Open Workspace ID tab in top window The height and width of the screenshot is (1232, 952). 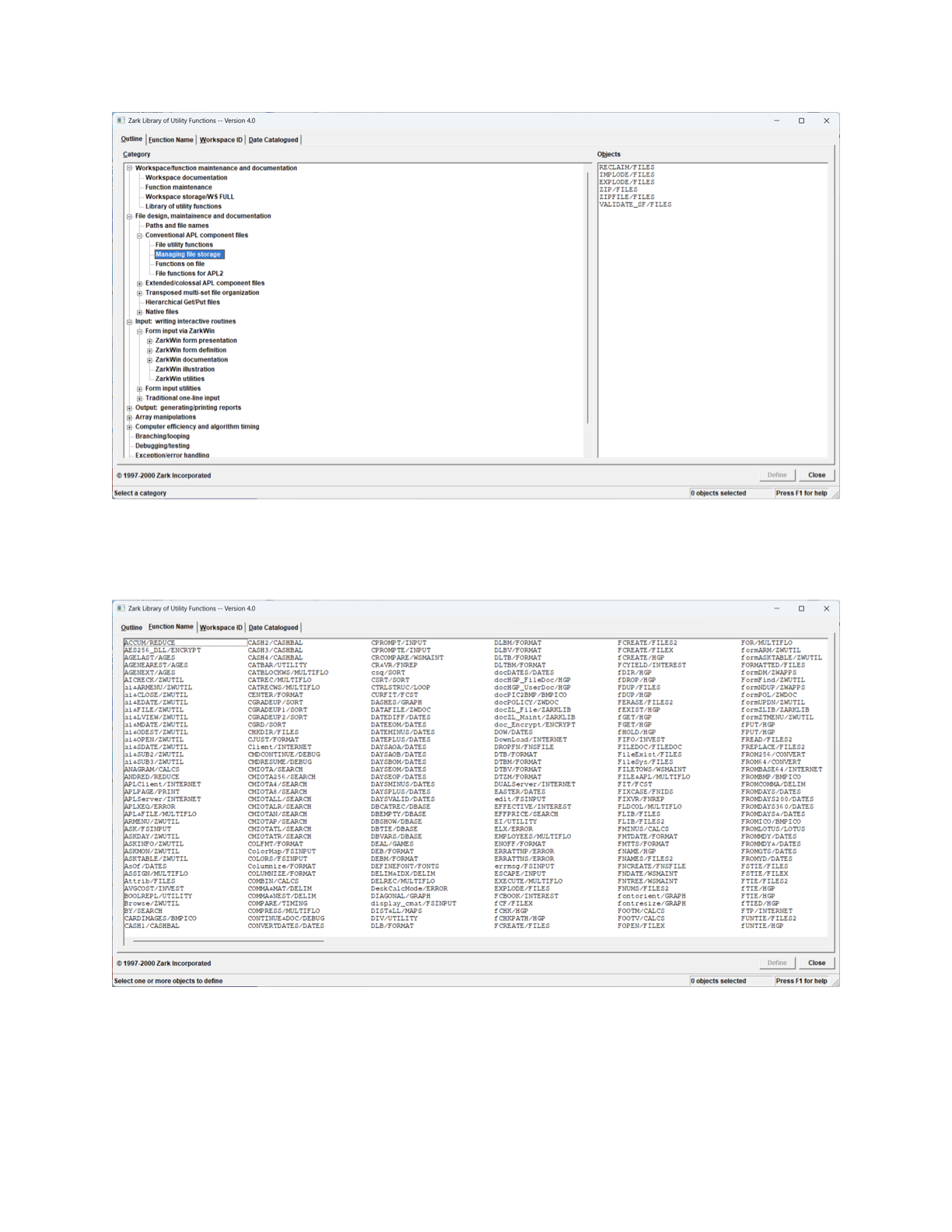coord(221,140)
